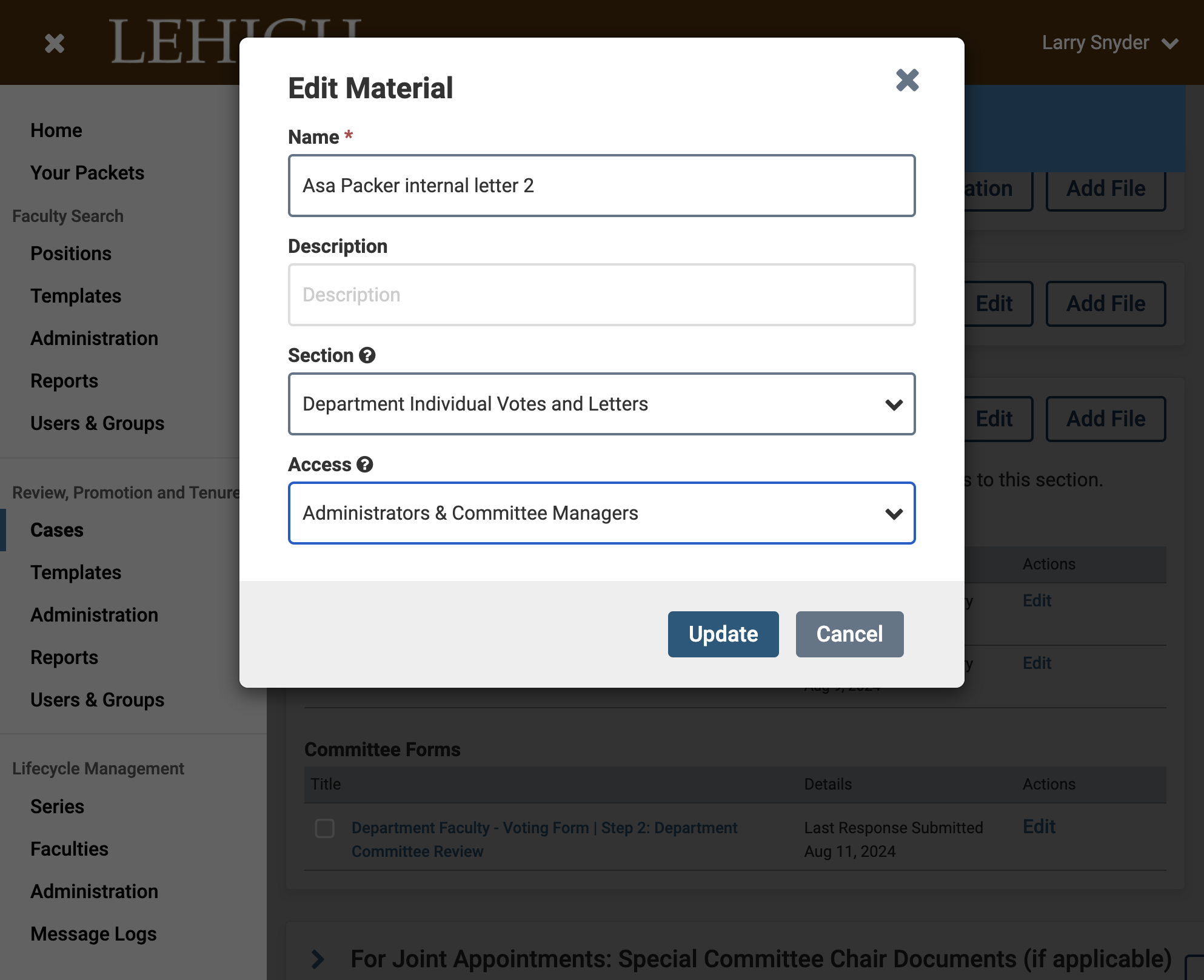Open Templates under Faculty Search
The image size is (1204, 980).
76,296
